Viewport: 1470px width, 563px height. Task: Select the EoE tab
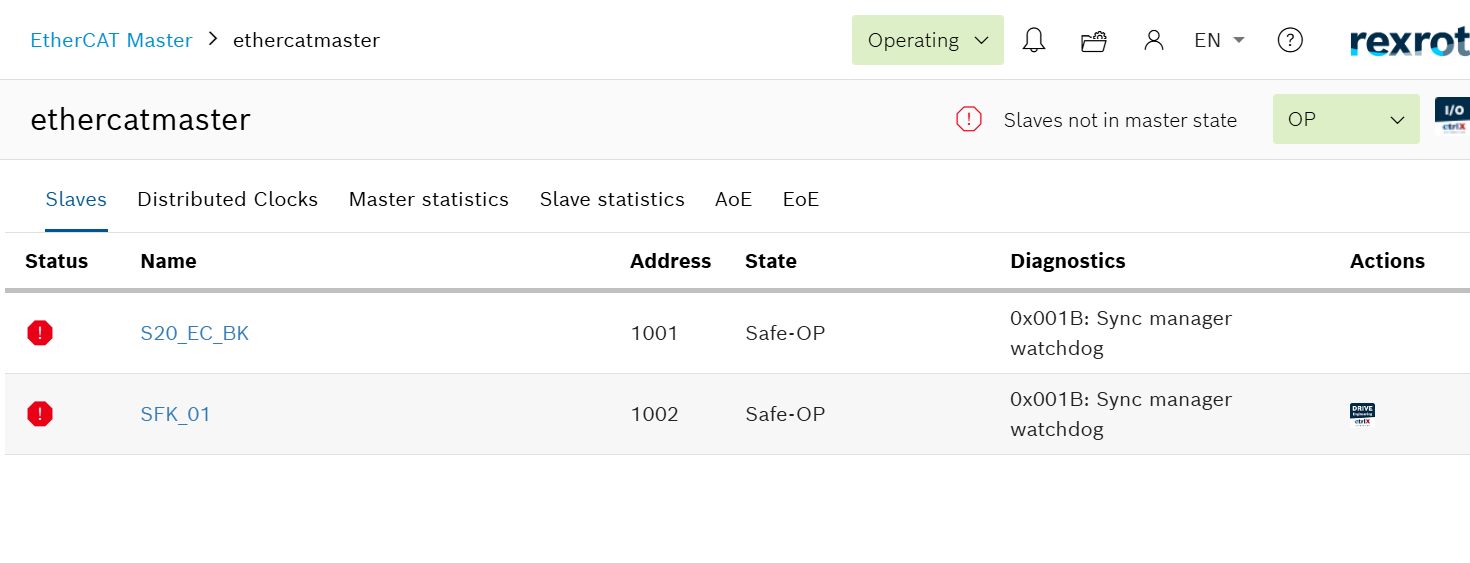(800, 200)
